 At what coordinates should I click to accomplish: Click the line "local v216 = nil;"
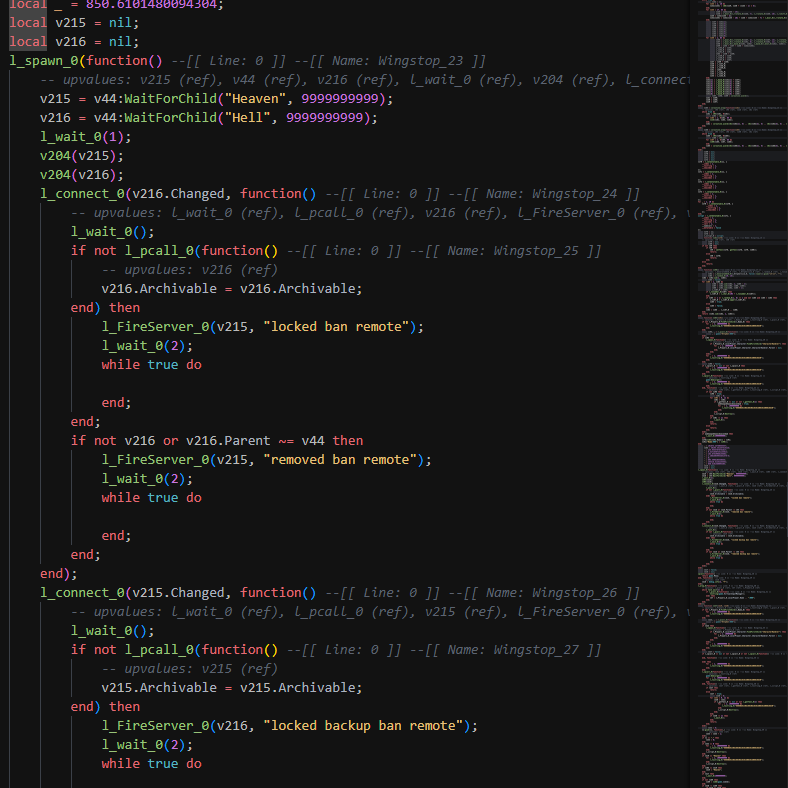tap(74, 42)
